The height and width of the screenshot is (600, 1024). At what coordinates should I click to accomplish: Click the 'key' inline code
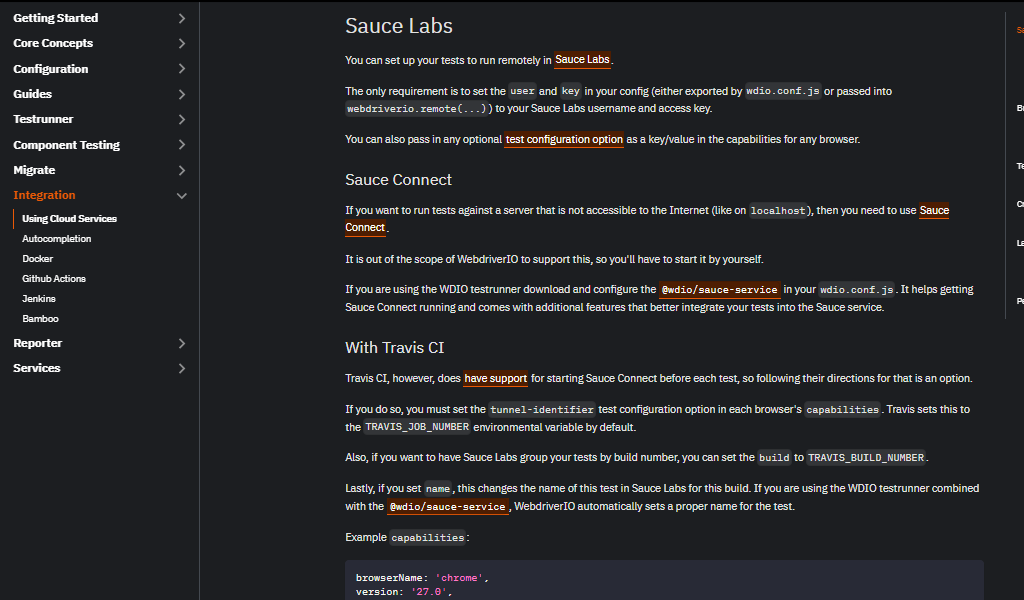tap(571, 91)
